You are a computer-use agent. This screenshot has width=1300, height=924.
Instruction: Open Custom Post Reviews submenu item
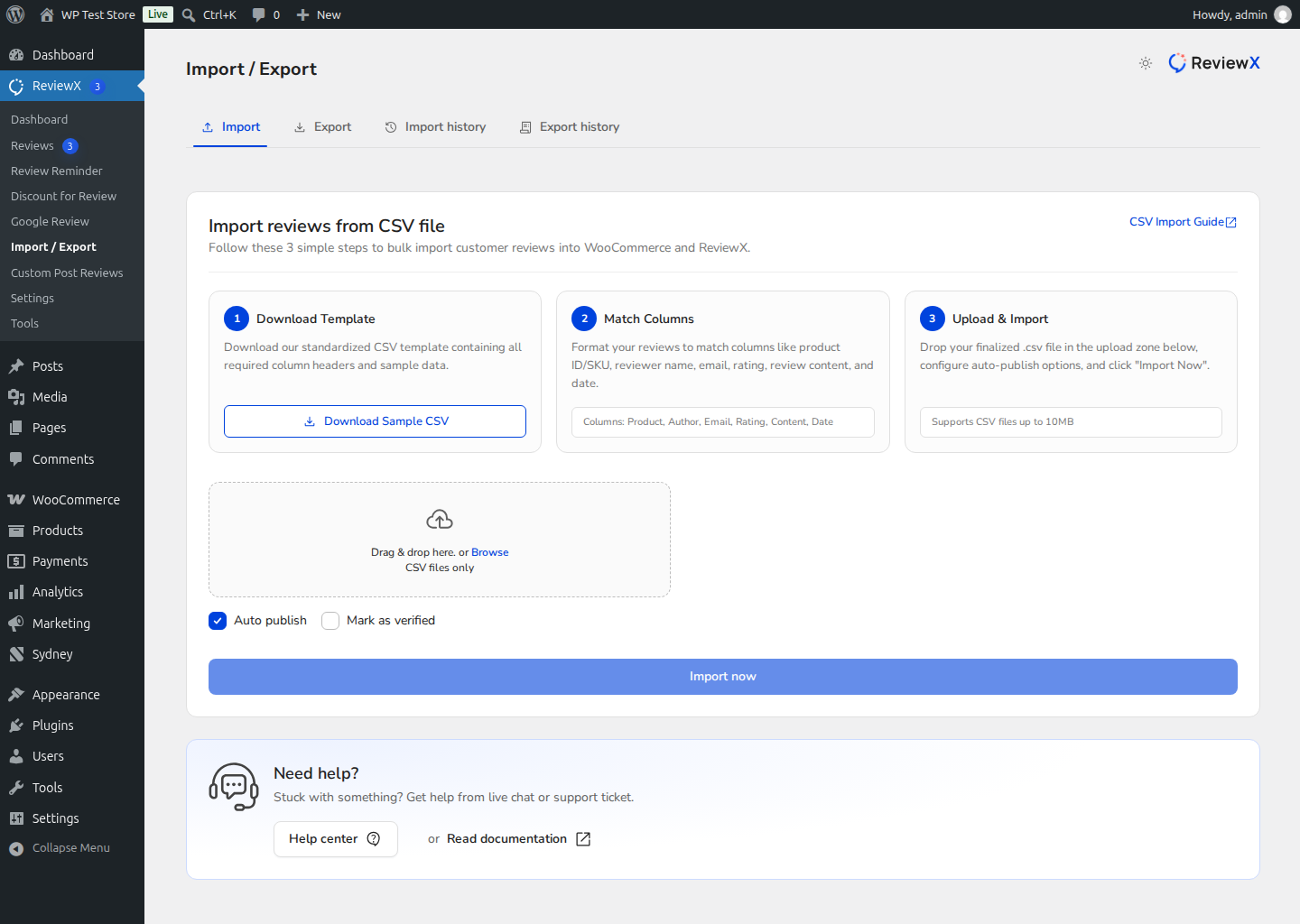67,273
